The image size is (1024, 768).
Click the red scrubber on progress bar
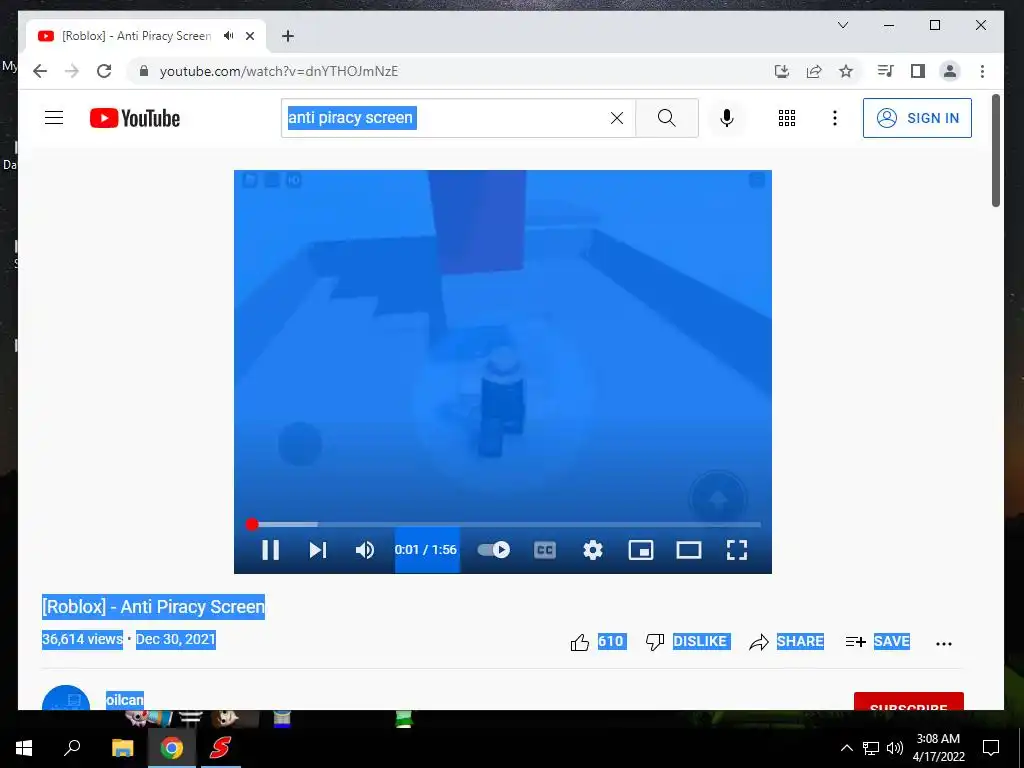(x=252, y=524)
